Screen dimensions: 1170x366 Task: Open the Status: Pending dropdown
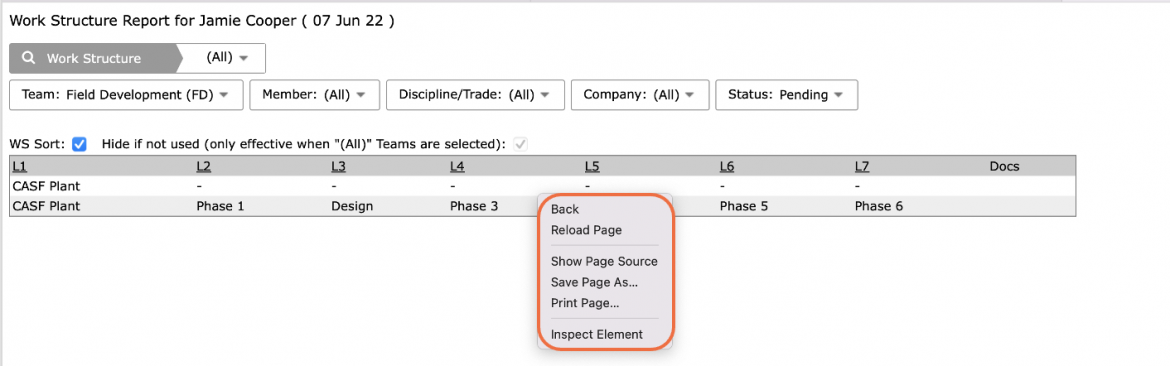point(786,95)
